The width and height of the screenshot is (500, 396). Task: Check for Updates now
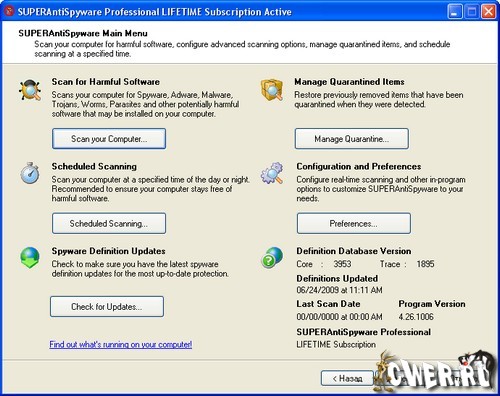(x=107, y=307)
